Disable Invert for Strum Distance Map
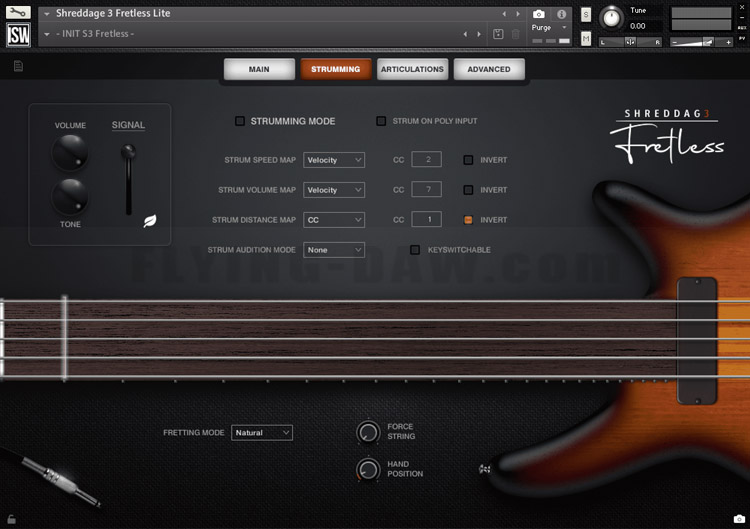 (x=468, y=220)
